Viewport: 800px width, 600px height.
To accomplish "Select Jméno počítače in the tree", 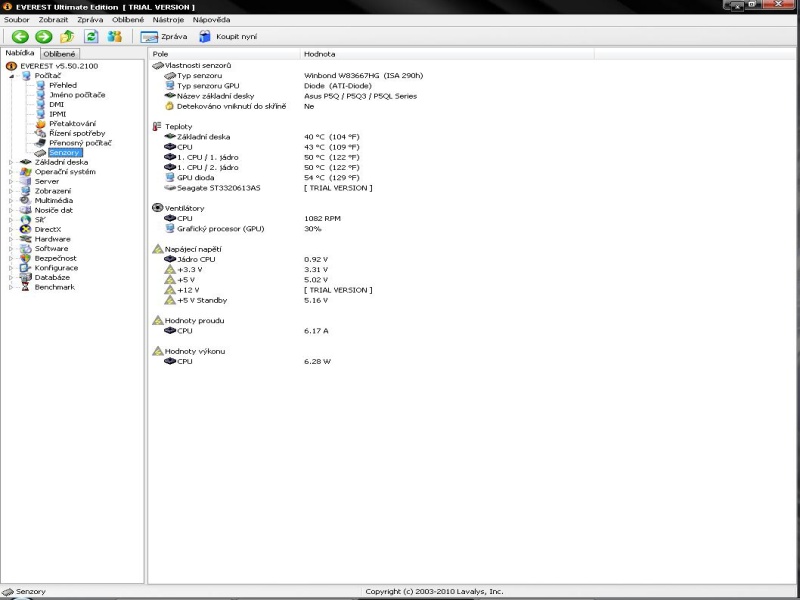I will [x=77, y=95].
